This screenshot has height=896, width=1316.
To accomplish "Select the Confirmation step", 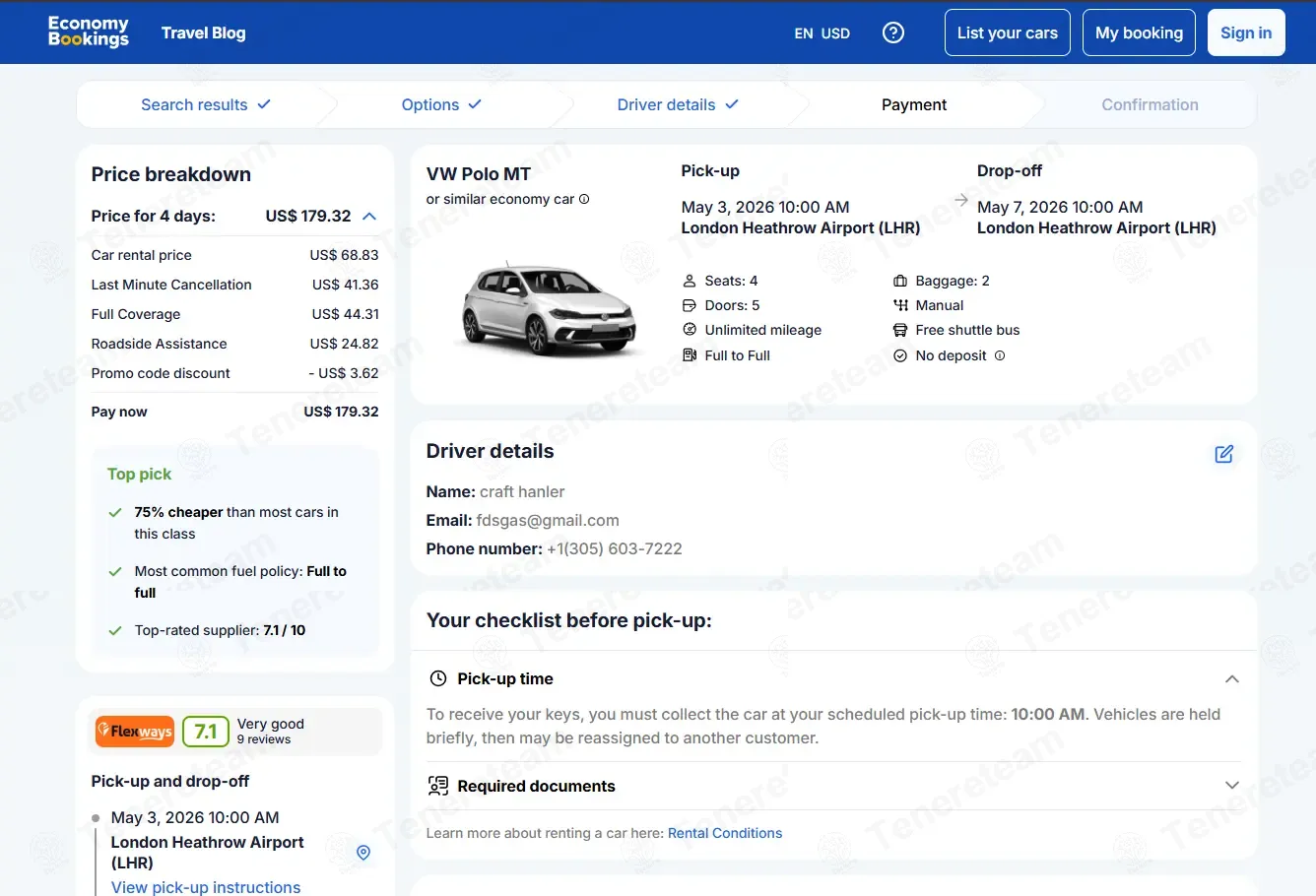I will pos(1150,104).
